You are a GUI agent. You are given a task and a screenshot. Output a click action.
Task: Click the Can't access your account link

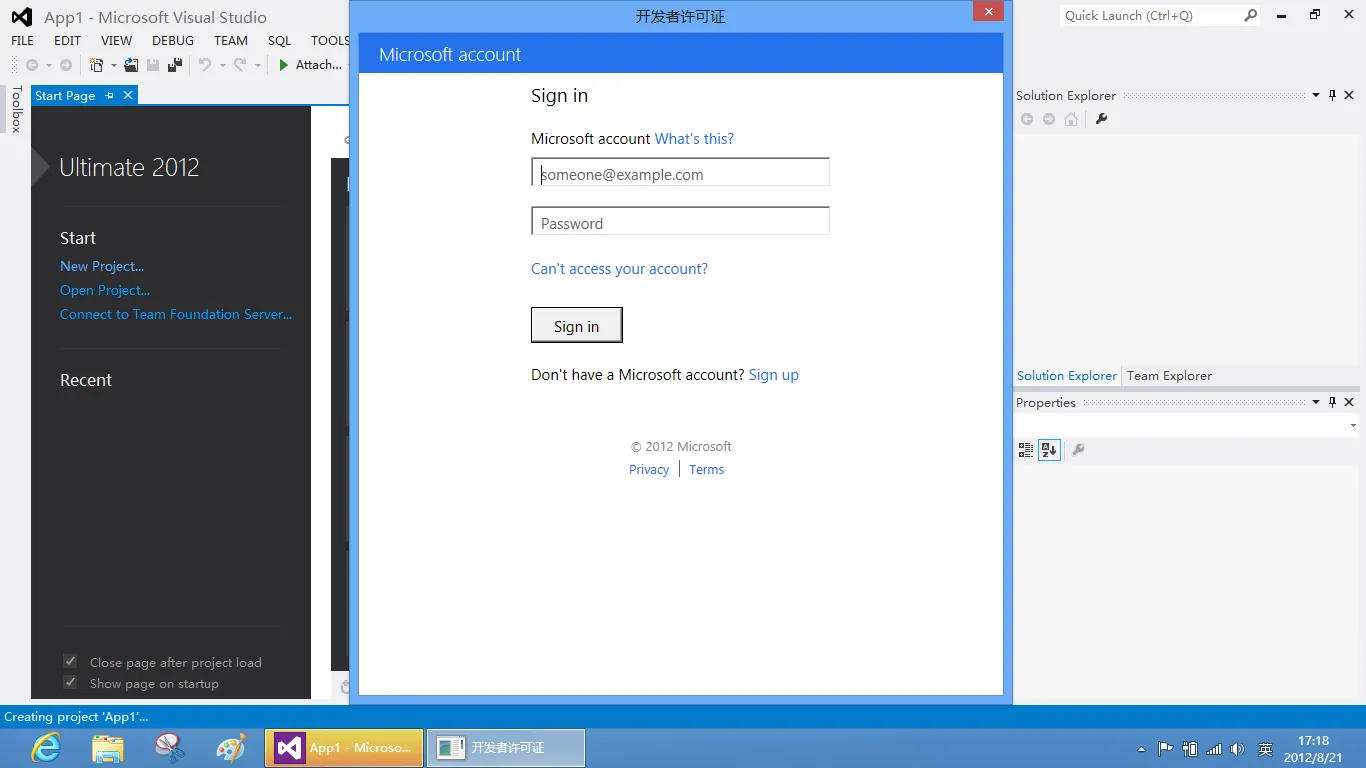[x=619, y=269]
